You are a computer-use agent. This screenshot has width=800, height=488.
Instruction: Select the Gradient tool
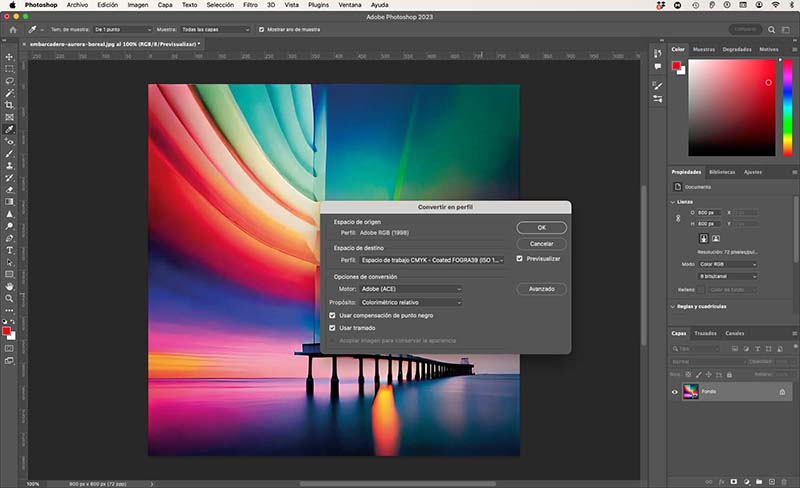coord(9,202)
